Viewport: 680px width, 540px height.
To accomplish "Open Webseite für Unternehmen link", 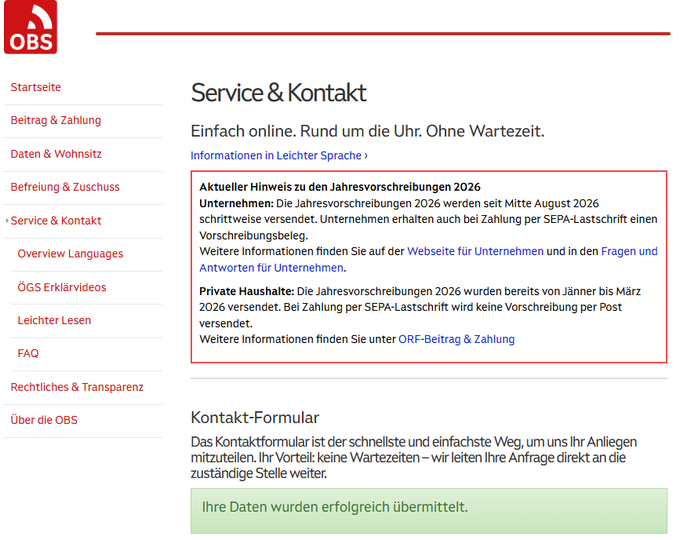I will tap(475, 252).
